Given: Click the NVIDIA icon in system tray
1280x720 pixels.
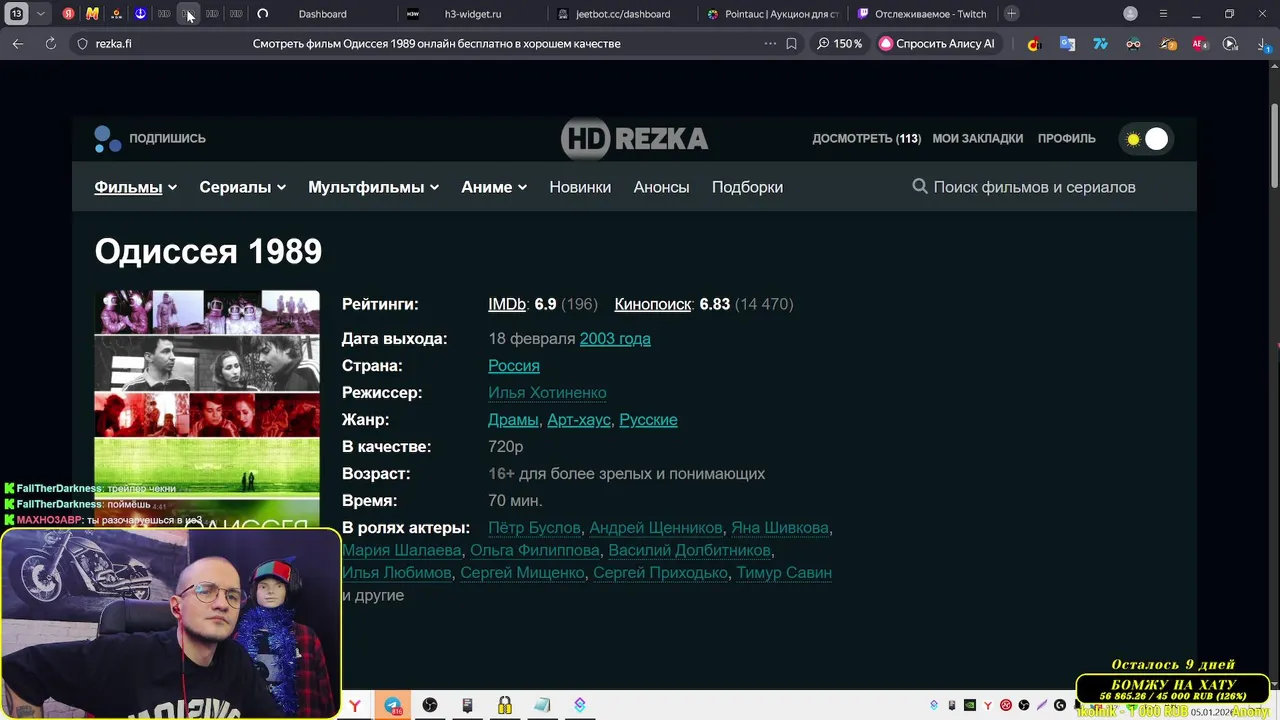Looking at the screenshot, I should (970, 706).
